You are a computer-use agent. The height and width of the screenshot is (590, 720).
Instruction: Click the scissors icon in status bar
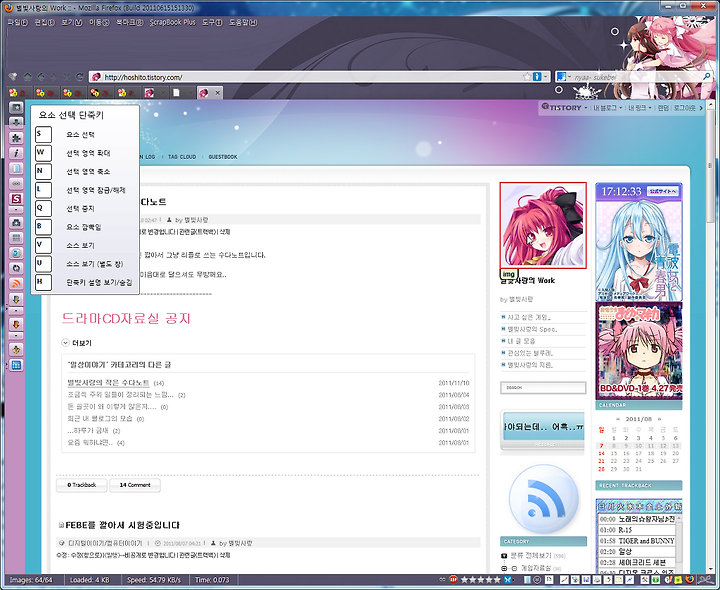(x=704, y=579)
